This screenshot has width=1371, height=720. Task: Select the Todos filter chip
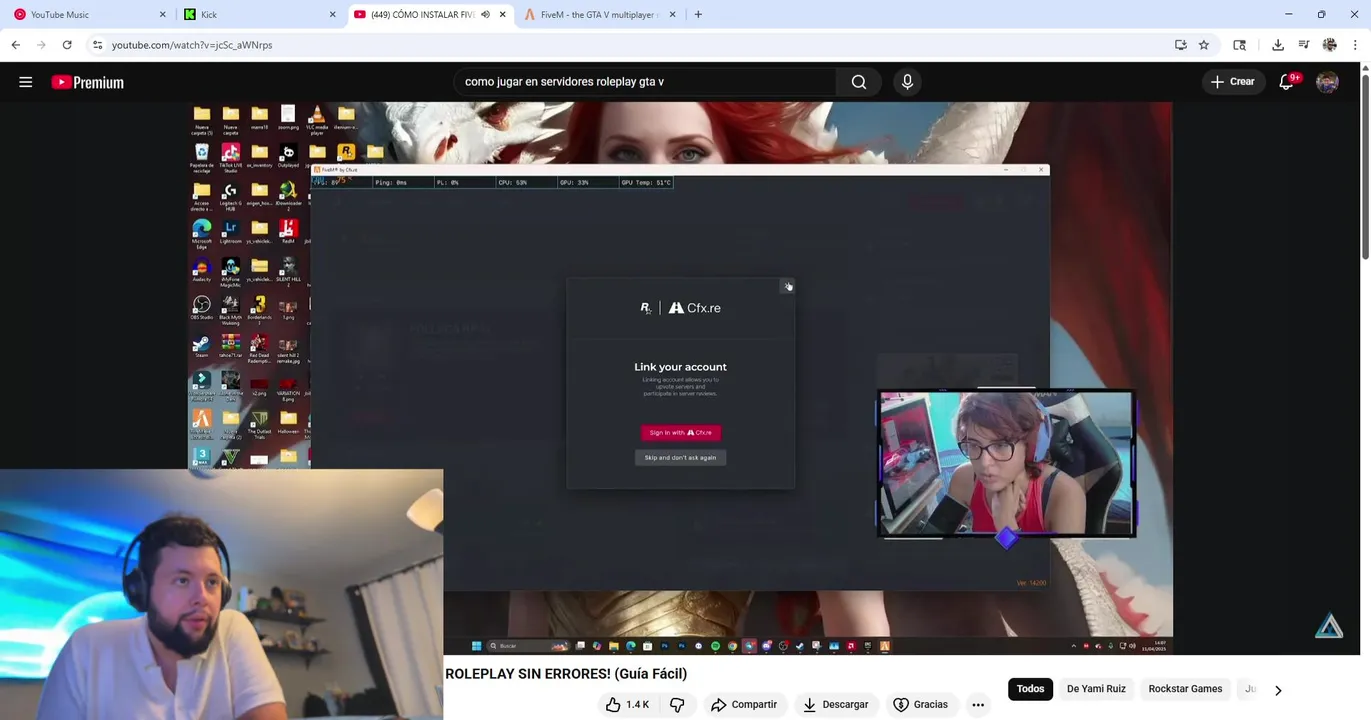[x=1030, y=689]
